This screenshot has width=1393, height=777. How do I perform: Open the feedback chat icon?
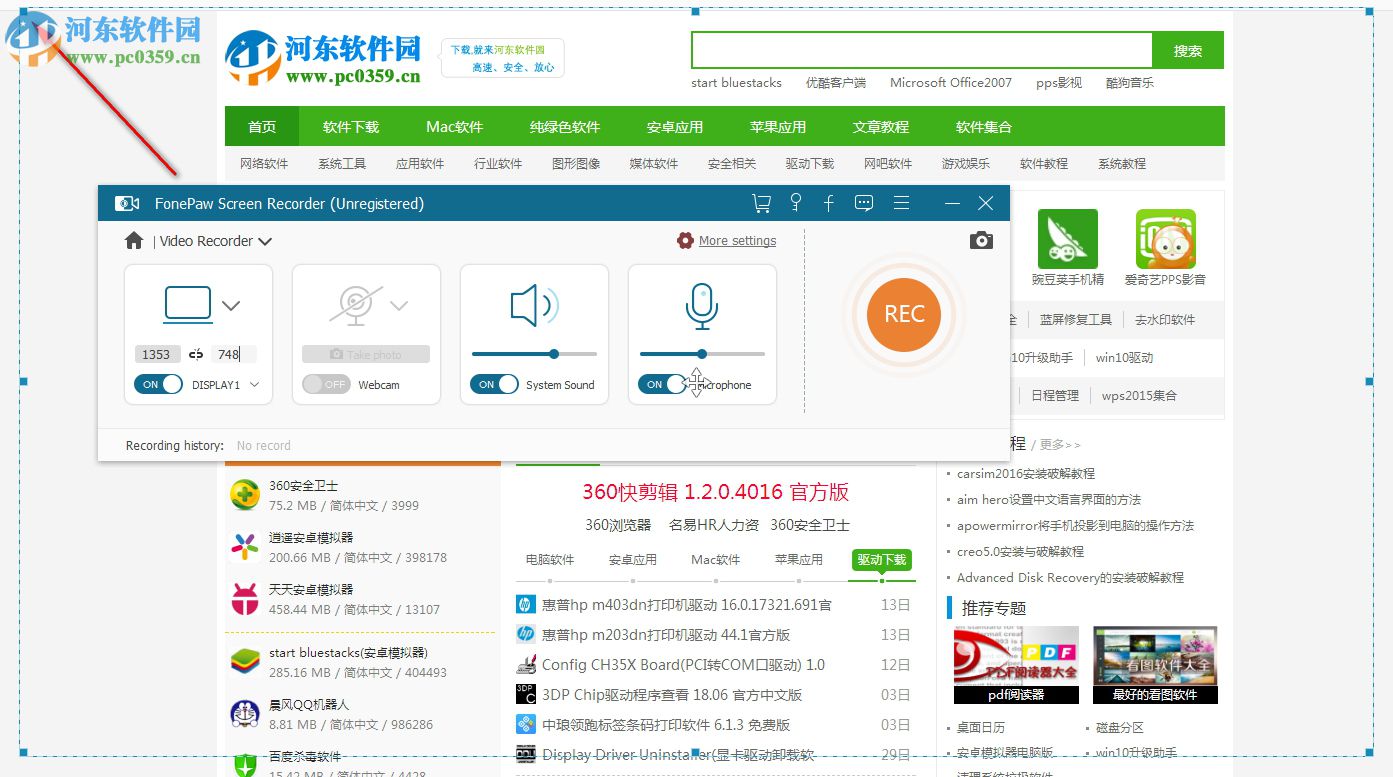tap(863, 203)
